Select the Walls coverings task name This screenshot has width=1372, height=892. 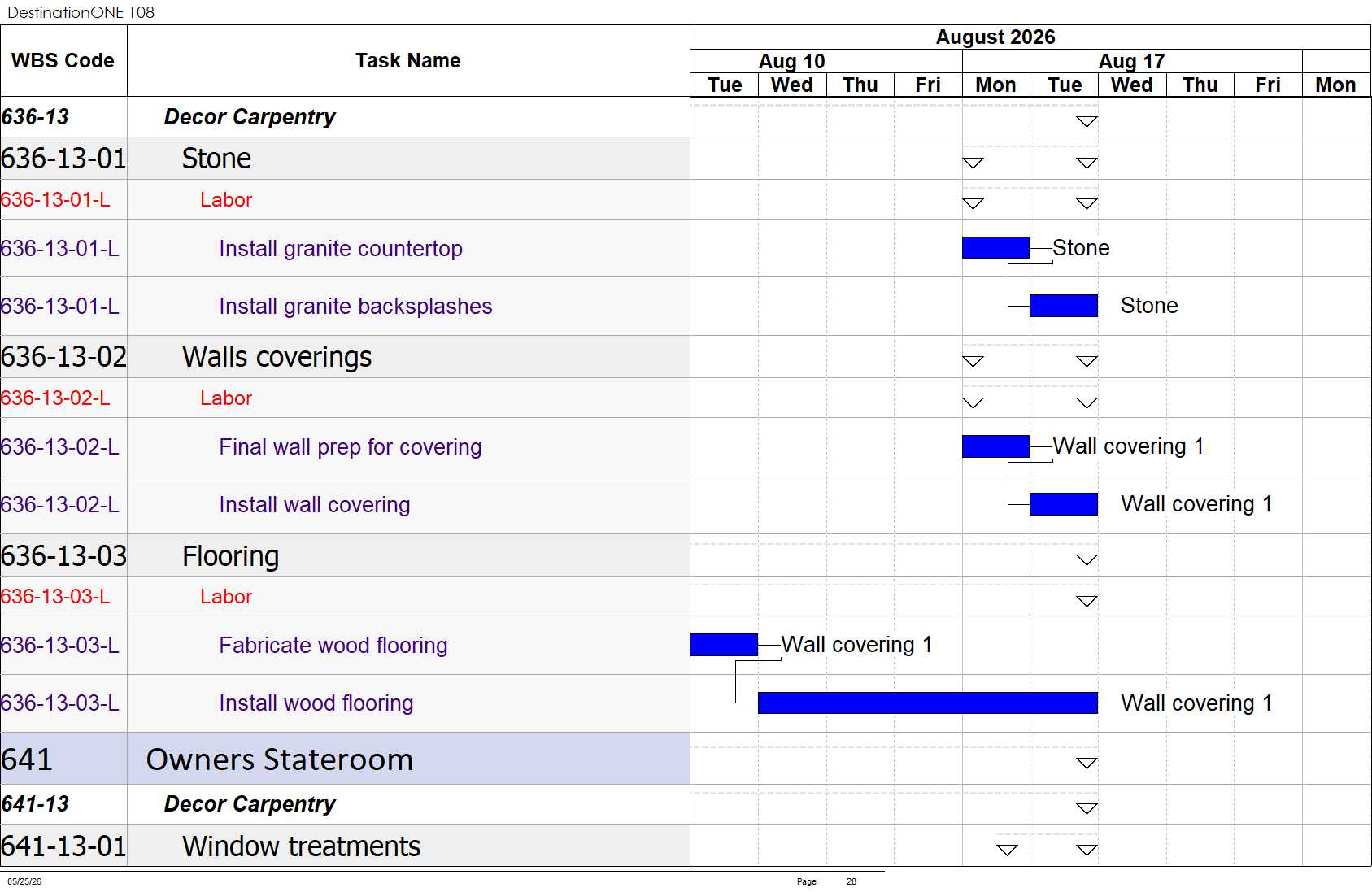(277, 357)
